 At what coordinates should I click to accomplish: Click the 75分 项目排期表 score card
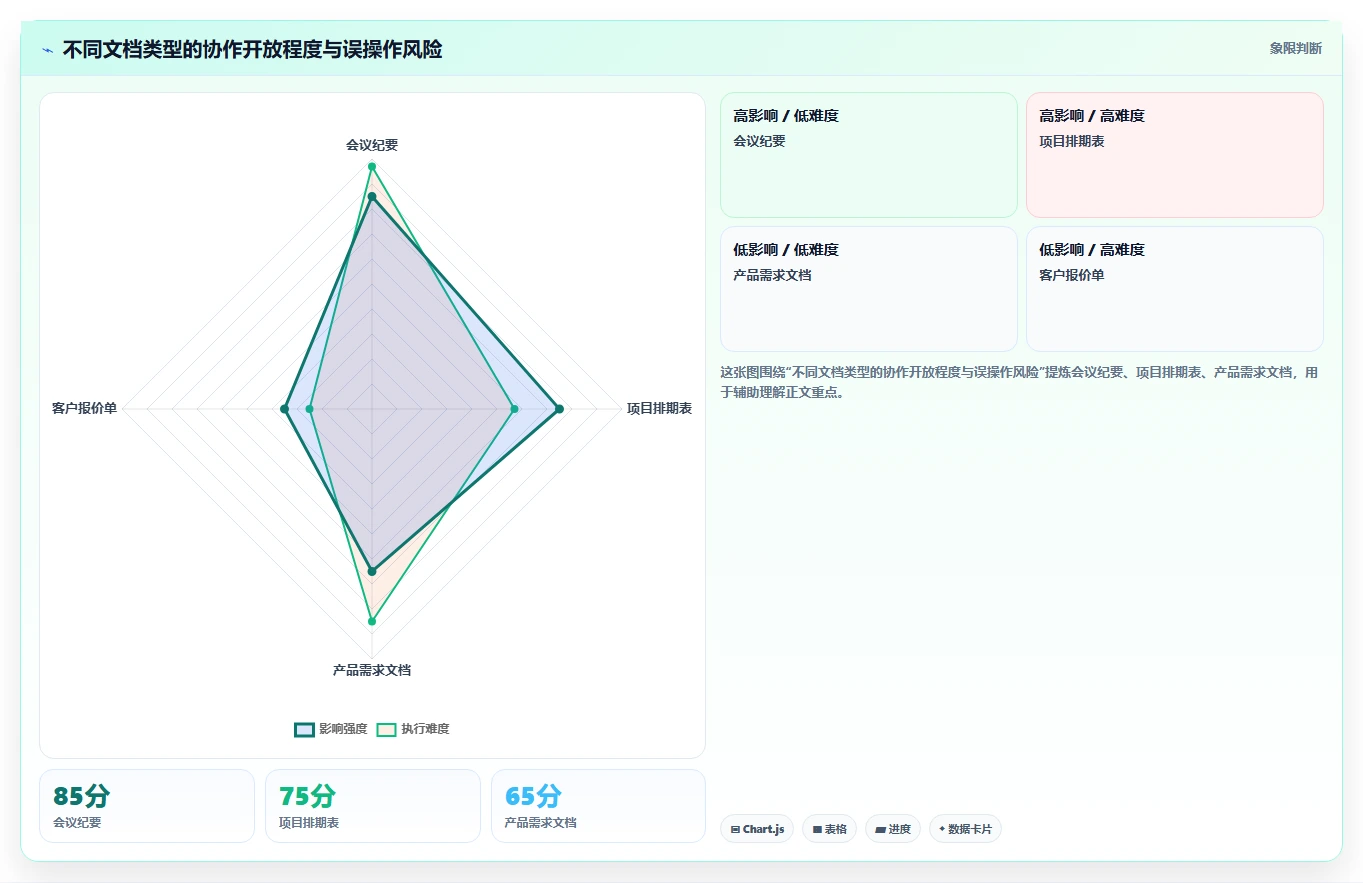(x=373, y=806)
